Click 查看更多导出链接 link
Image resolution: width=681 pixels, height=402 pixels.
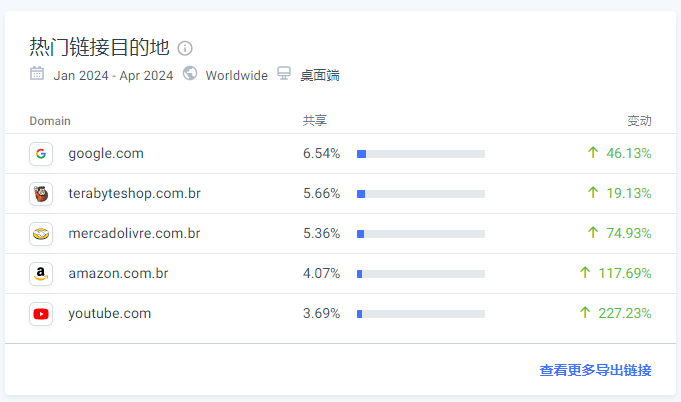pos(595,370)
